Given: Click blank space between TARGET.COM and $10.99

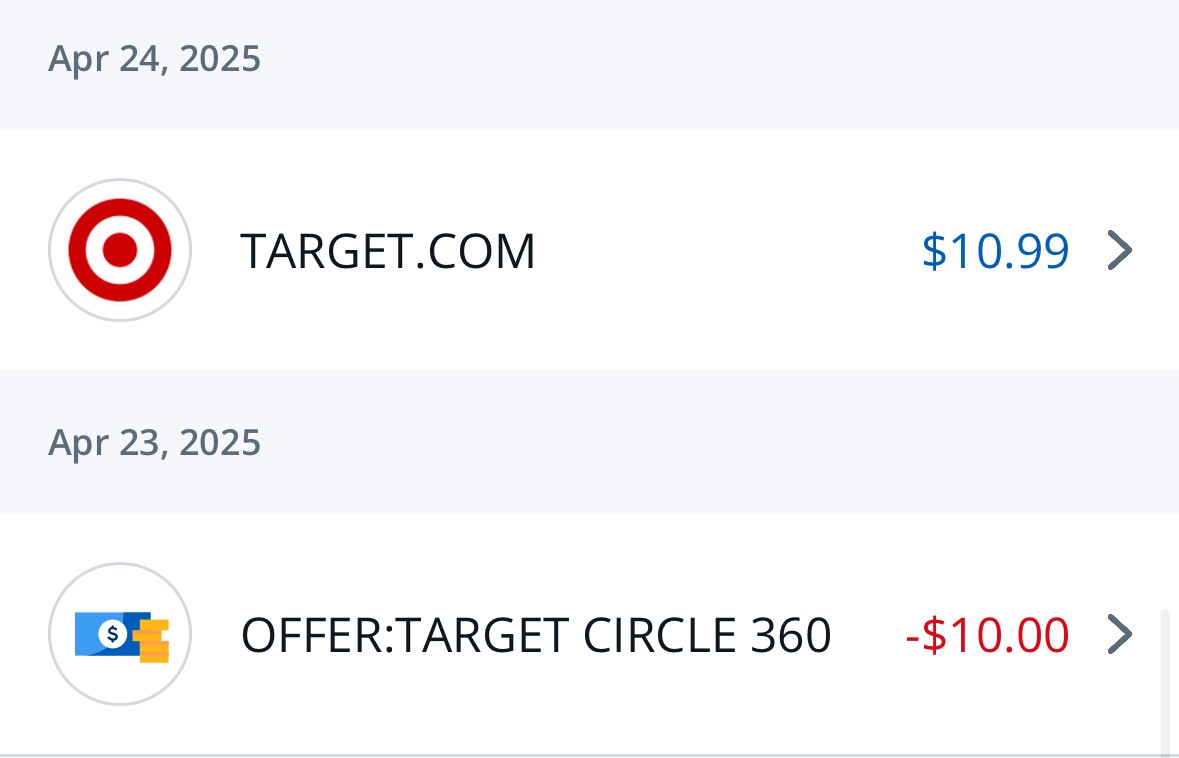Looking at the screenshot, I should (728, 250).
